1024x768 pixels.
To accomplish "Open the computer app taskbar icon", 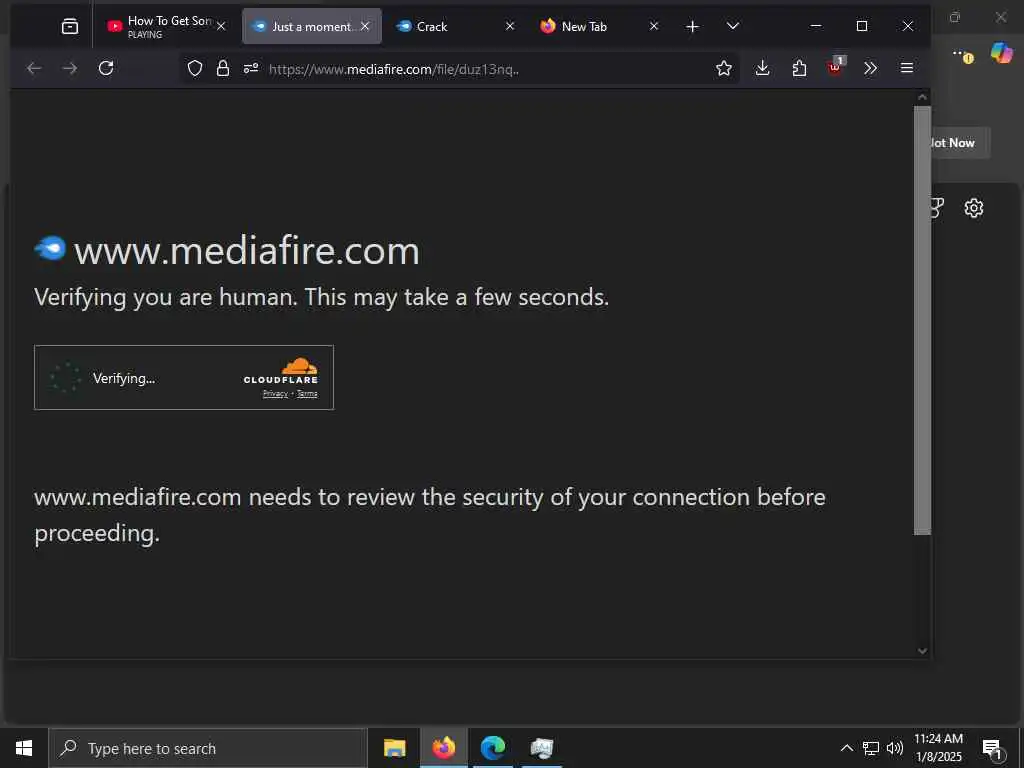I will point(542,748).
